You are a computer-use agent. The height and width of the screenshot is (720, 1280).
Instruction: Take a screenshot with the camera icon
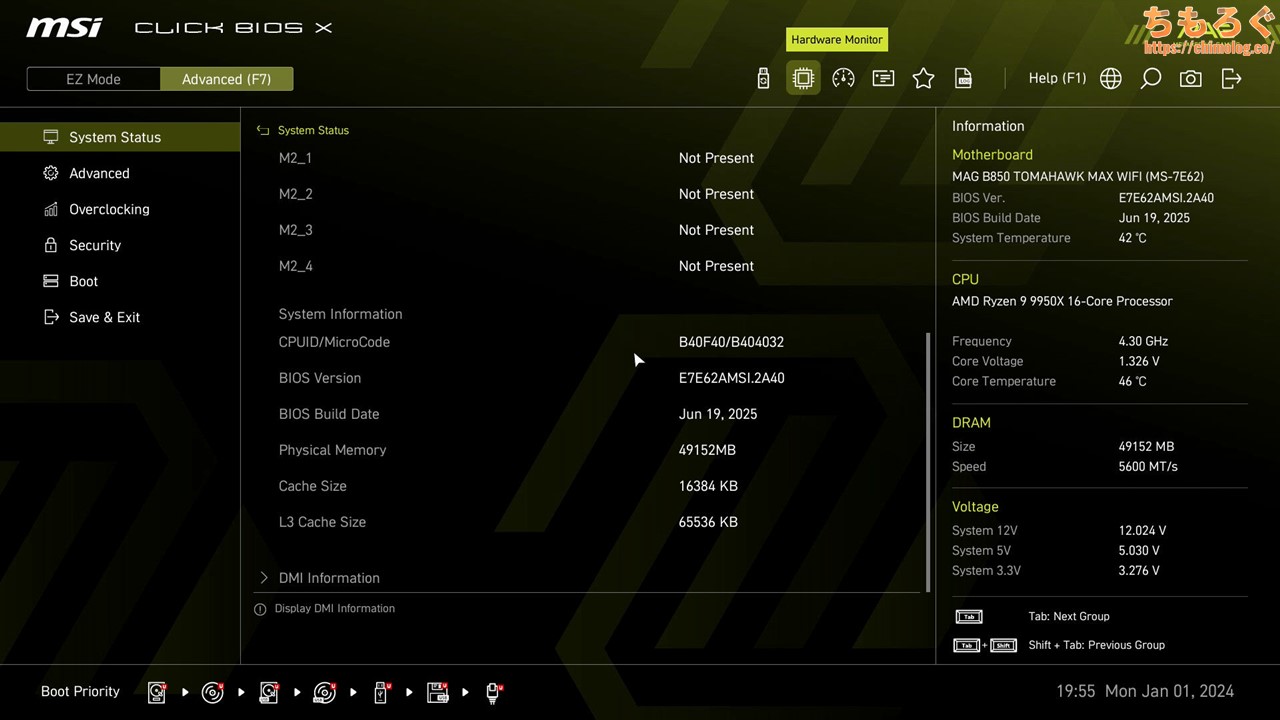point(1190,78)
